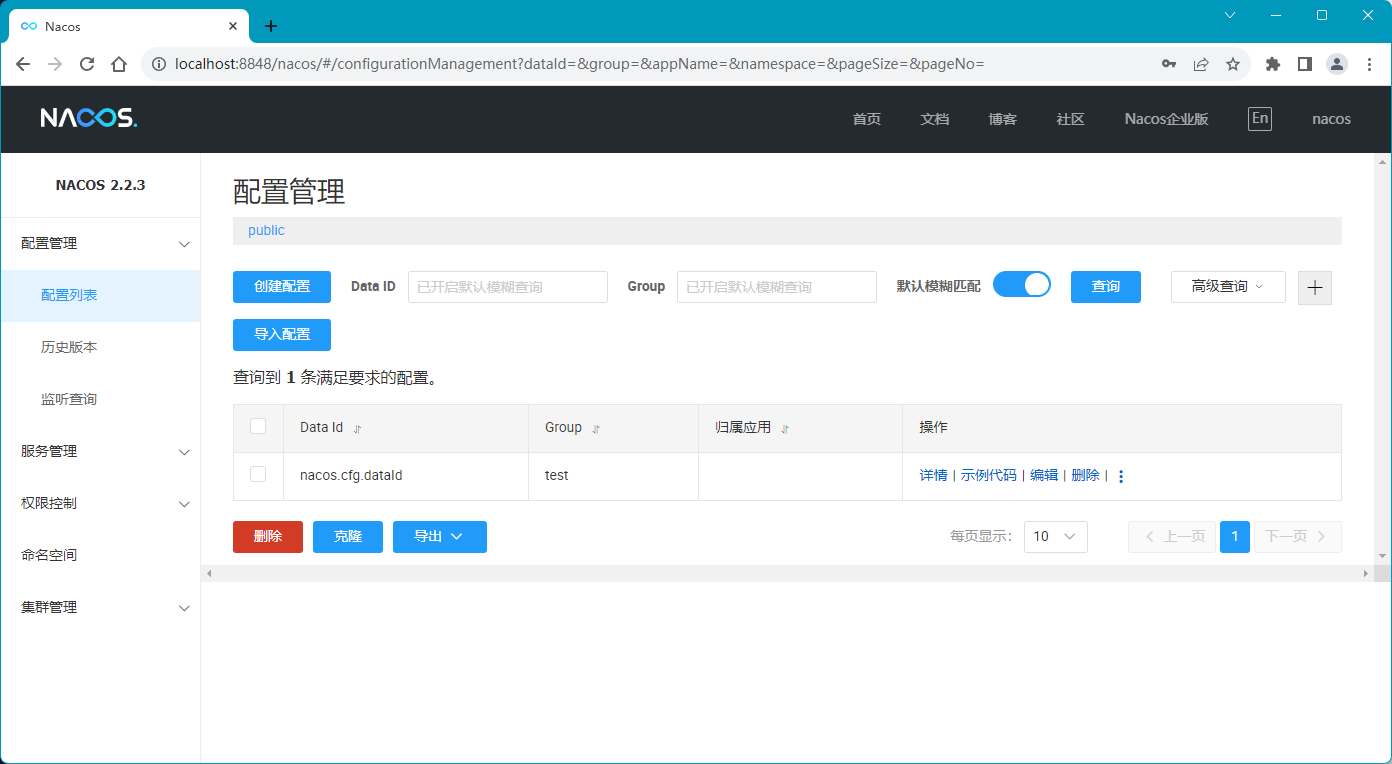Open saved passwords key icon
1392x764 pixels.
pyautogui.click(x=1168, y=64)
